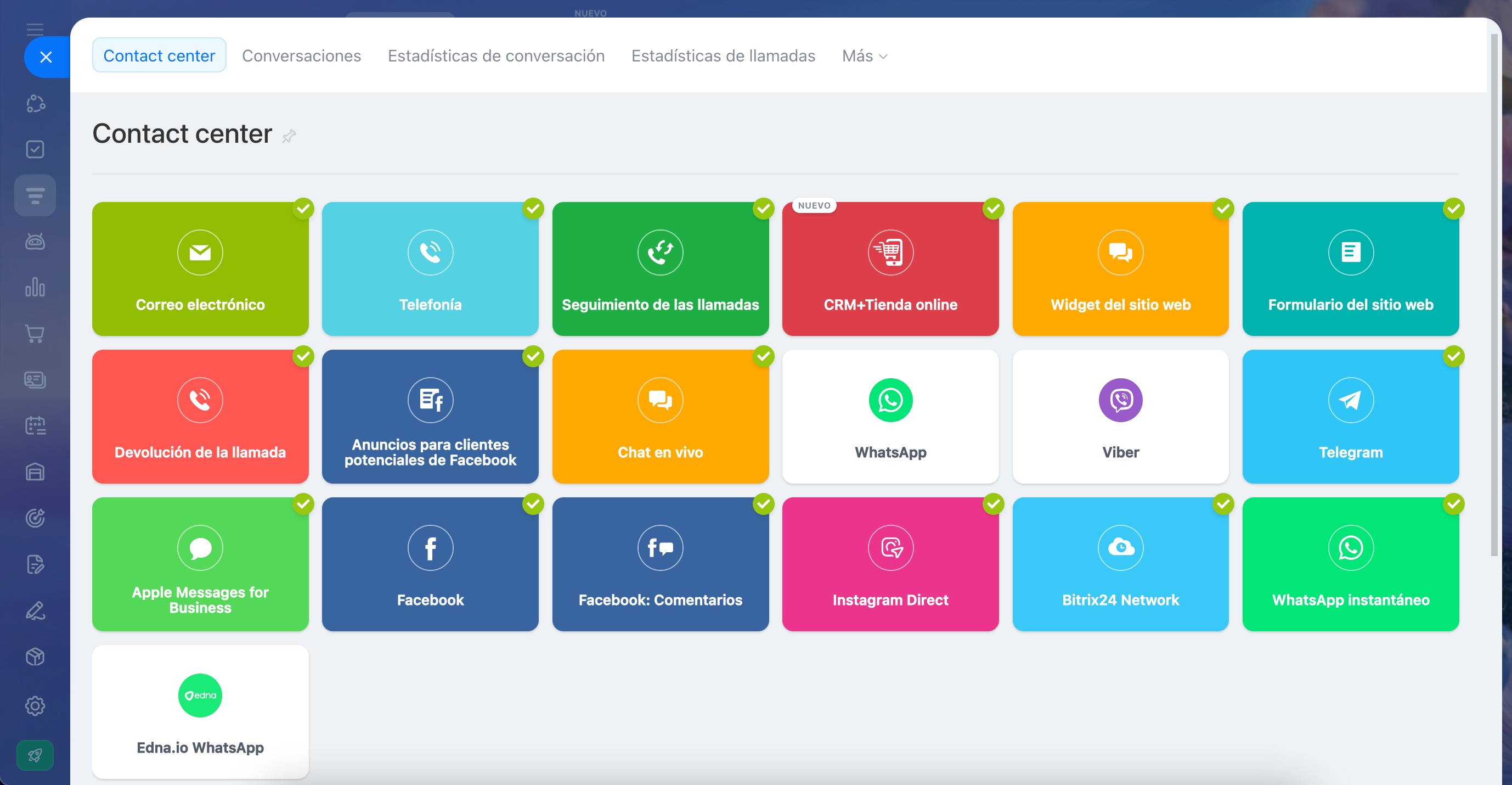
Task: Open the Chat en vivo card
Action: pos(661,417)
